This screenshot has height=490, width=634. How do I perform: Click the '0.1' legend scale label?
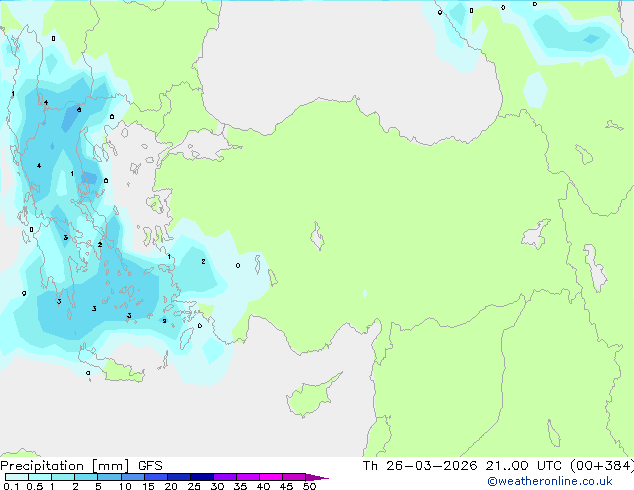coord(11,486)
